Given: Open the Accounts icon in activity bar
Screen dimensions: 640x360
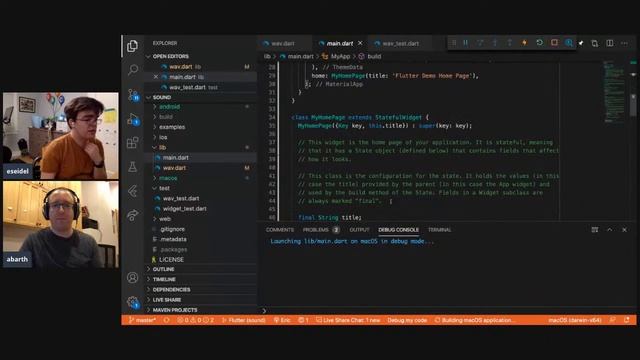Looking at the screenshot, I should [x=132, y=278].
